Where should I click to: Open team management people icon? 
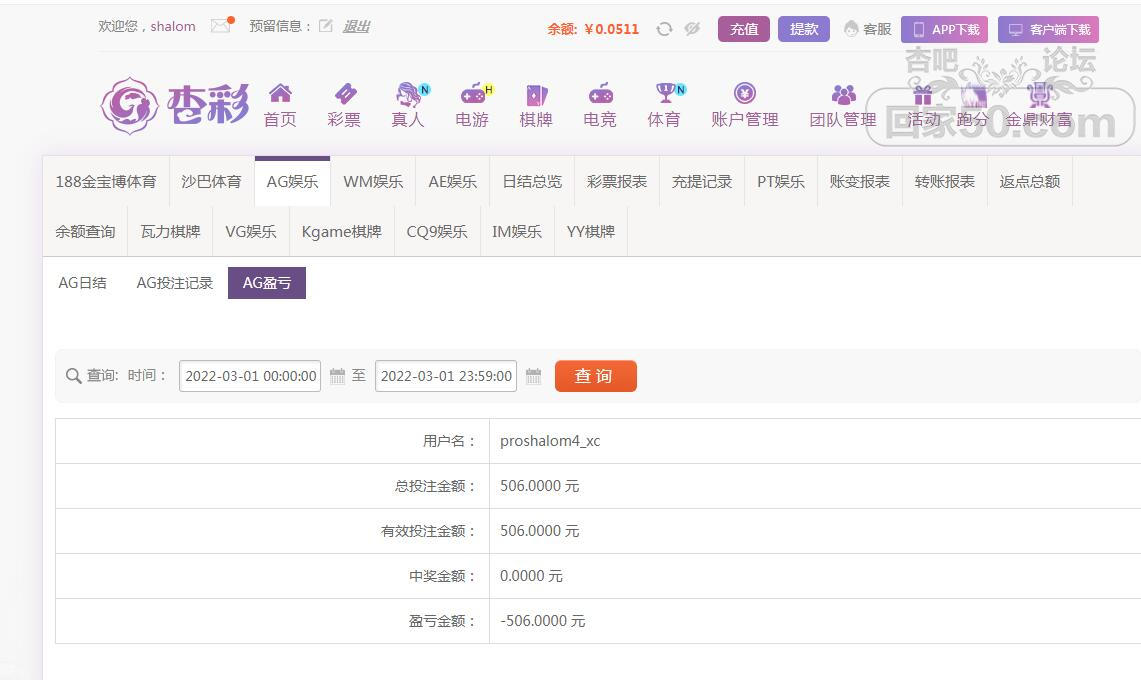click(843, 95)
